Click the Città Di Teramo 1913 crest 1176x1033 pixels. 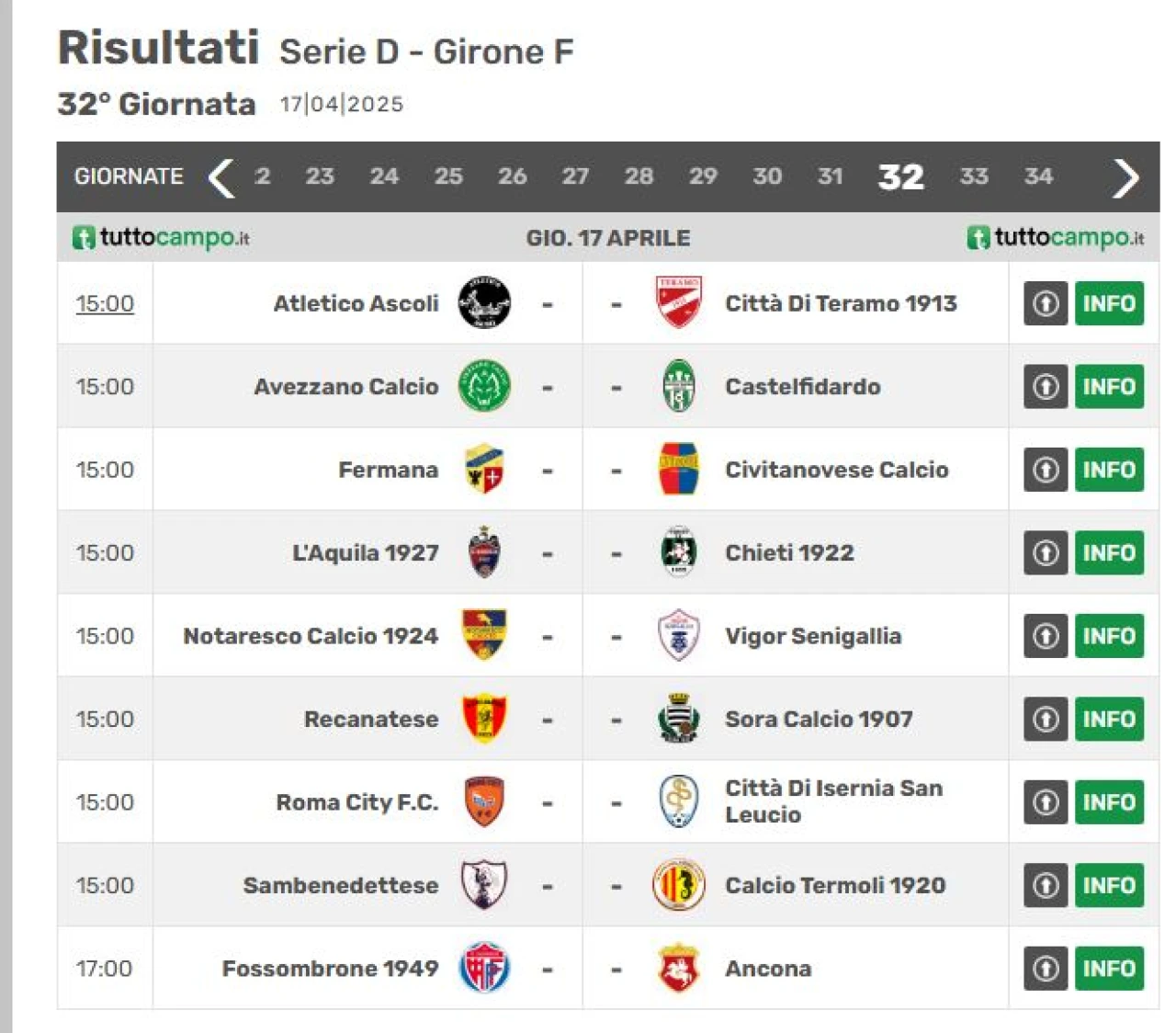point(679,303)
